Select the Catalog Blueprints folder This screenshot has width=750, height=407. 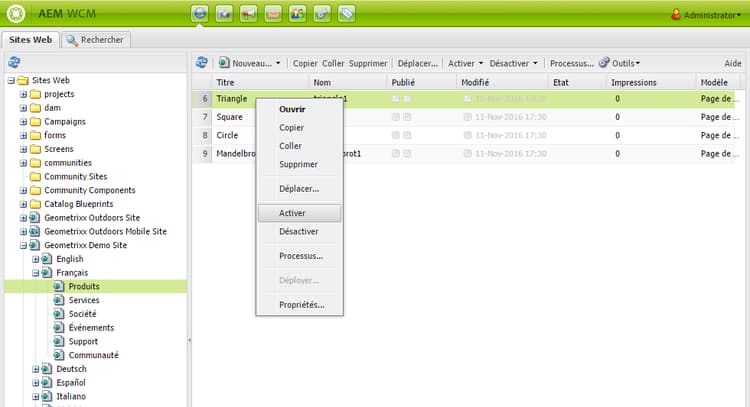(x=78, y=204)
